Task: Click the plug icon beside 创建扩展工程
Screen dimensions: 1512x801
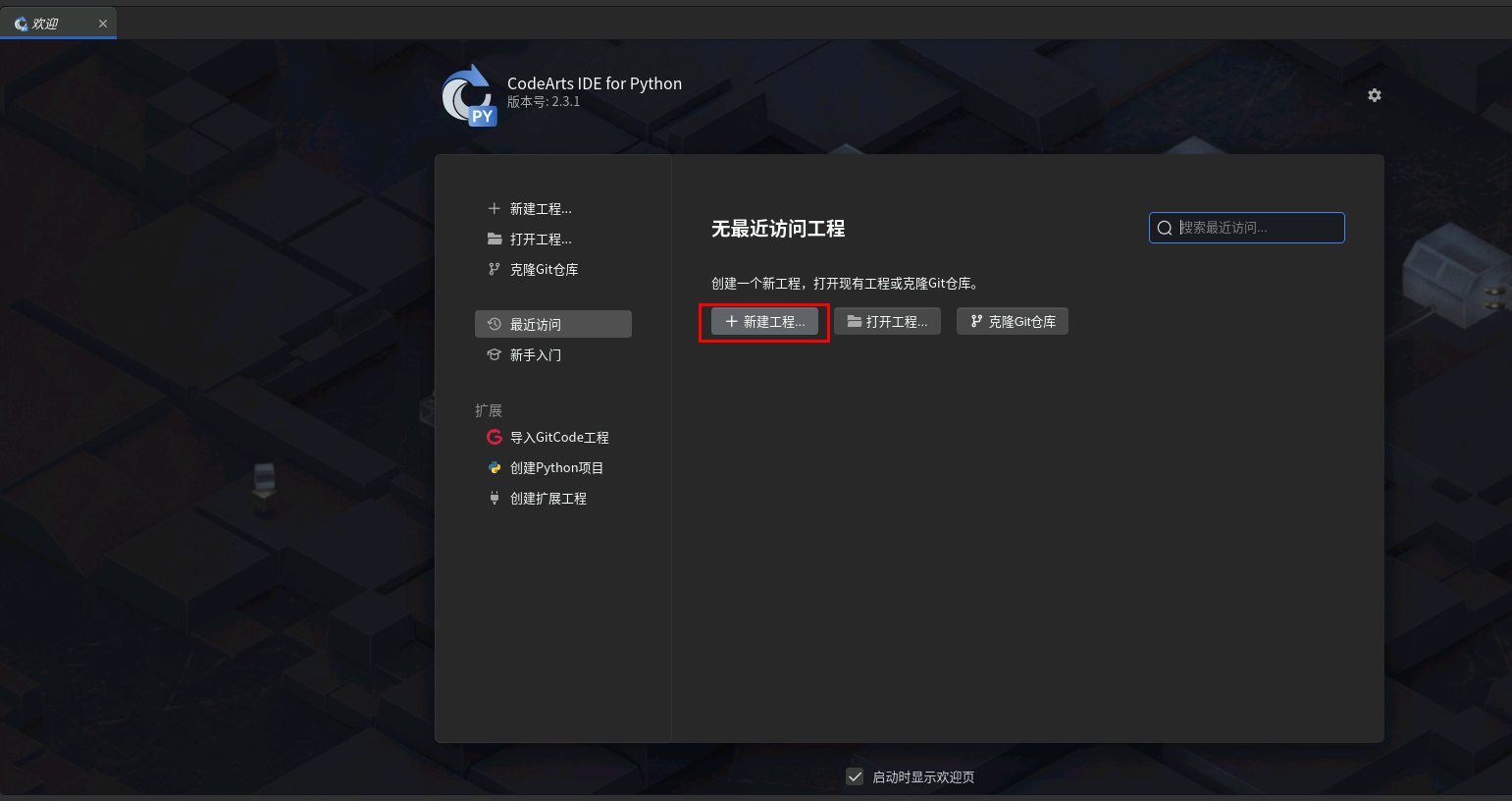Action: click(x=495, y=498)
